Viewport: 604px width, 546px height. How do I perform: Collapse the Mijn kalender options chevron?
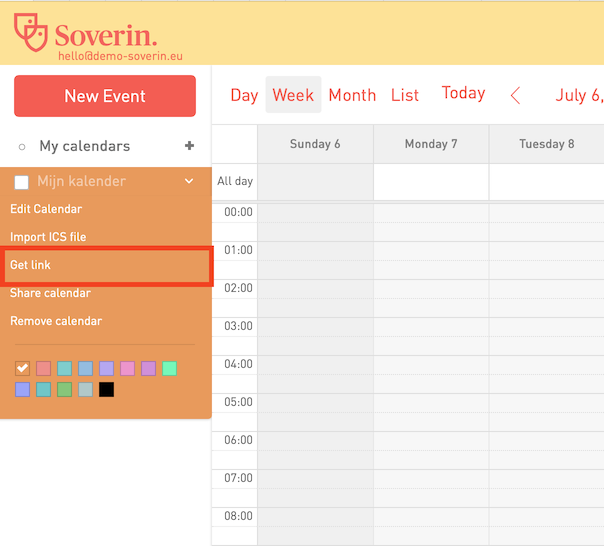tap(189, 181)
